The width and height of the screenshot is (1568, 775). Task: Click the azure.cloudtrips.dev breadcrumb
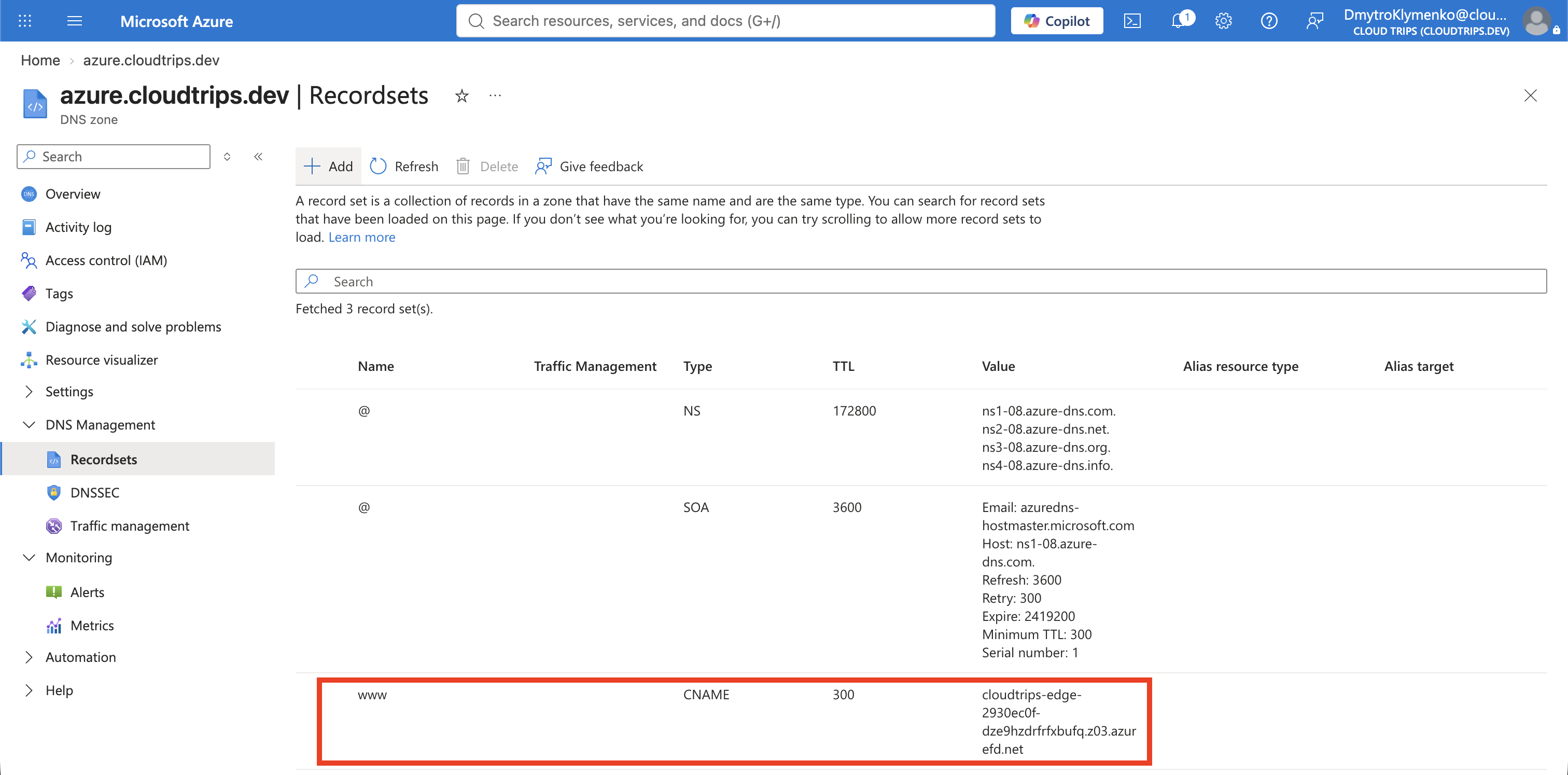[151, 60]
